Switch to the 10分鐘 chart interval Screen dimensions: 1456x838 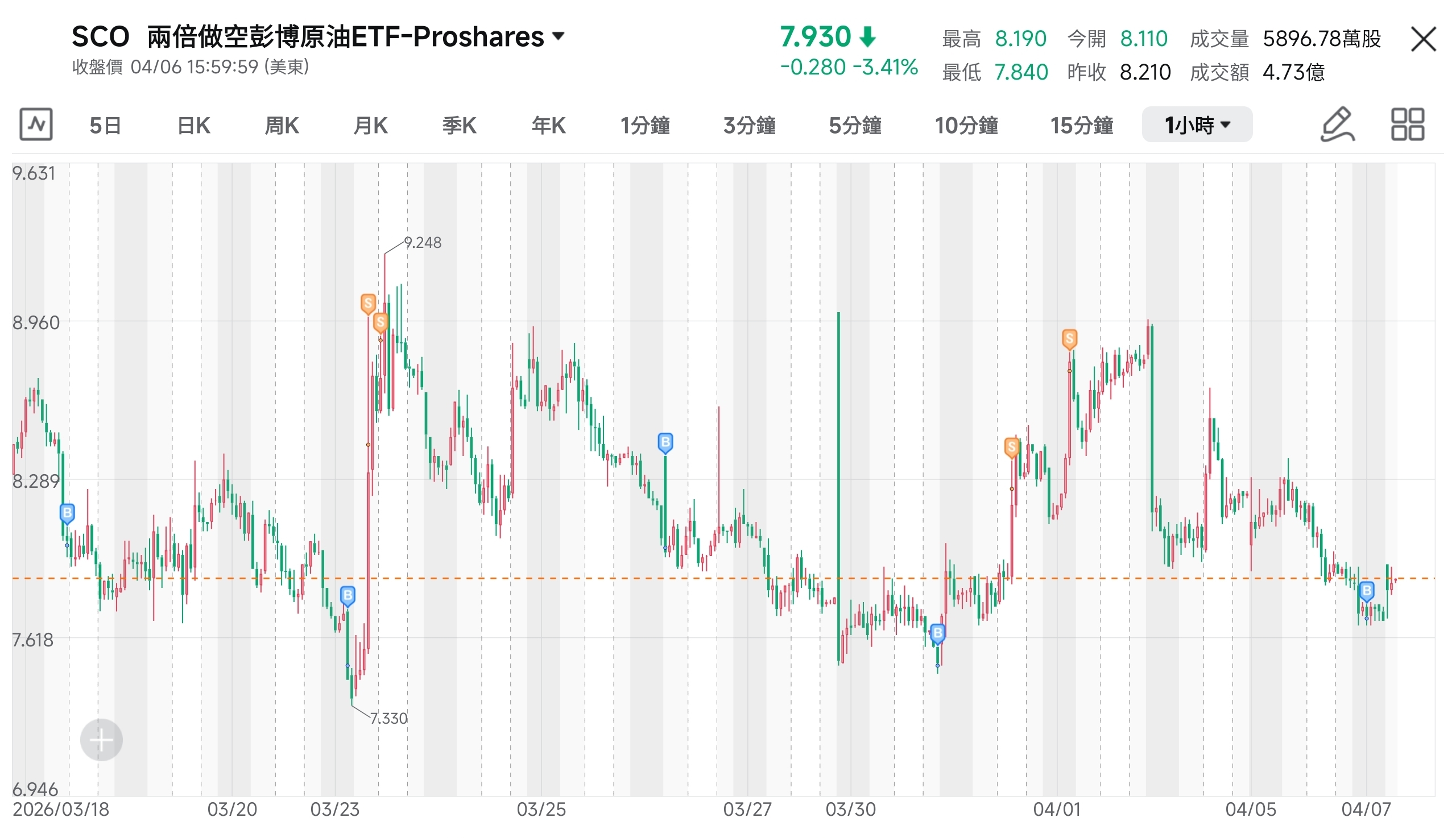[x=967, y=125]
